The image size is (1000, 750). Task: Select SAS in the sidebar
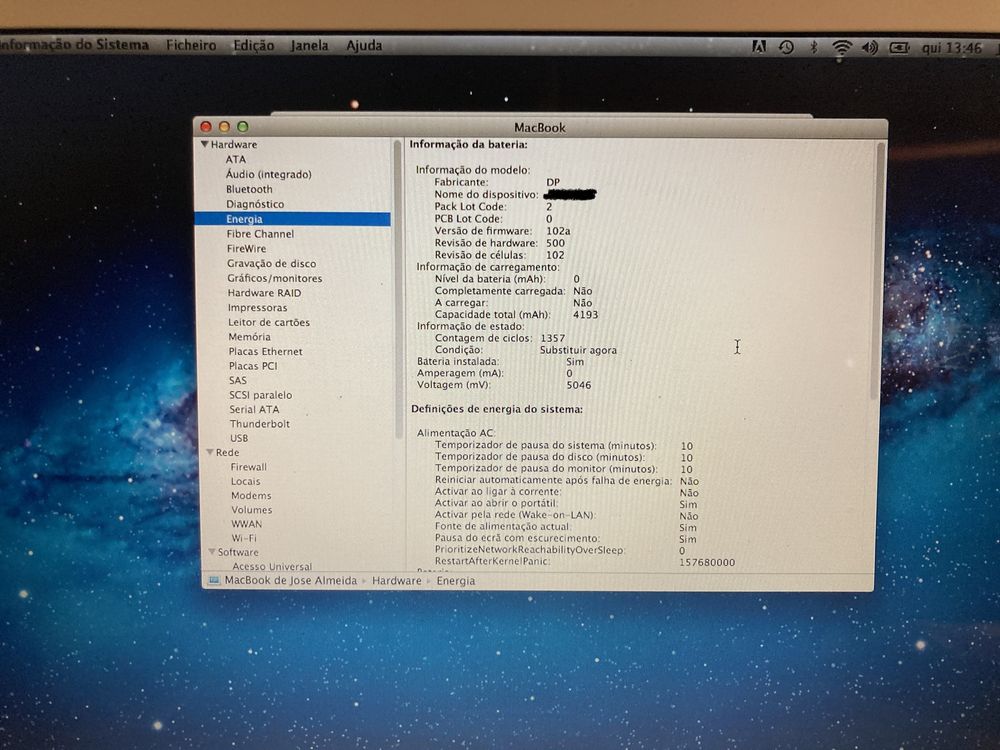coord(237,380)
